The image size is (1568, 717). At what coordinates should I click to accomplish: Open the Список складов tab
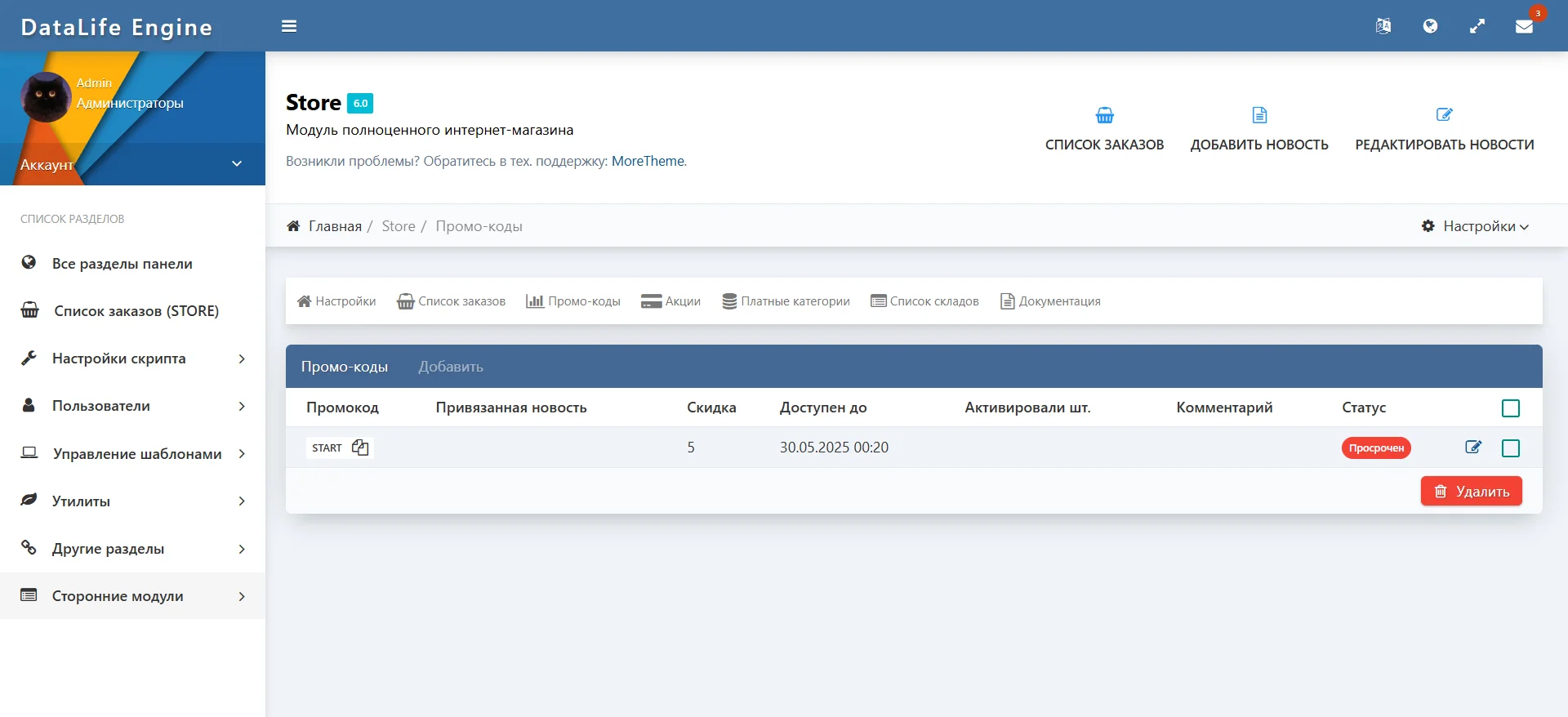pyautogui.click(x=924, y=301)
